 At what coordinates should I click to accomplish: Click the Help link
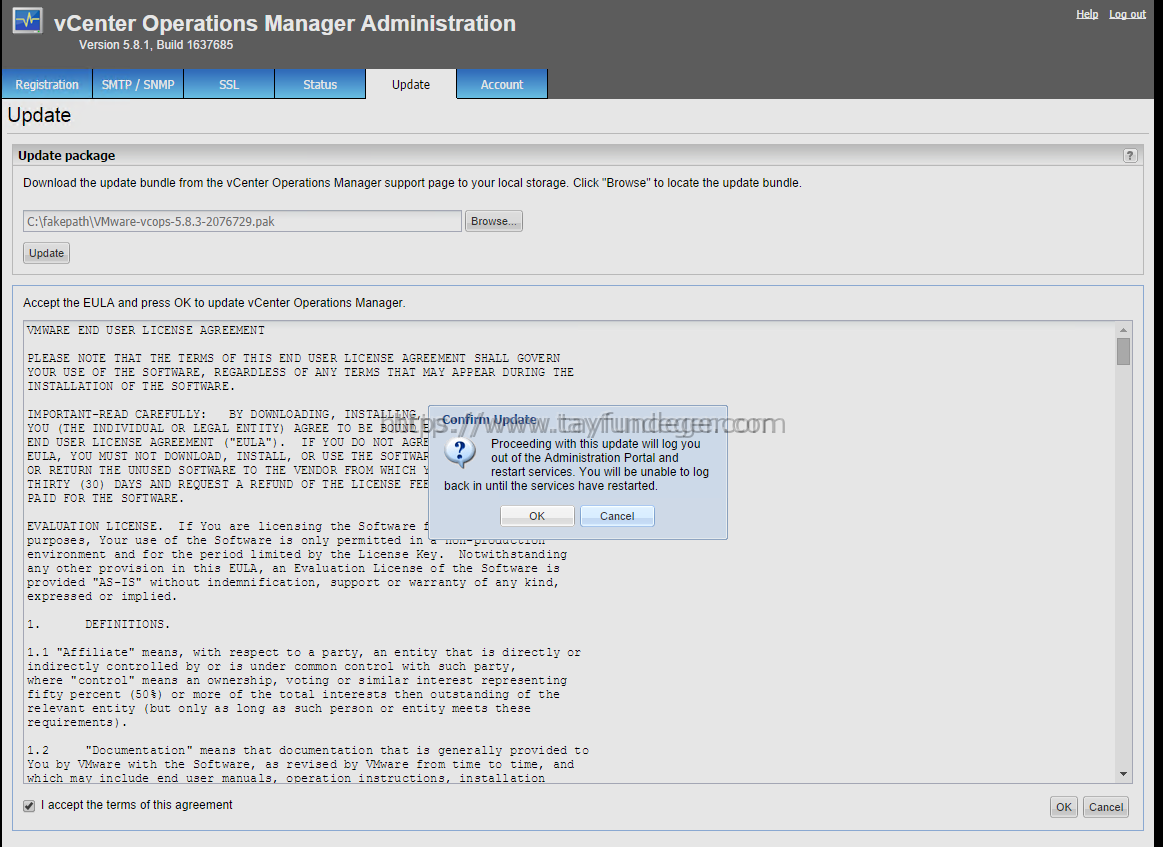click(1087, 14)
